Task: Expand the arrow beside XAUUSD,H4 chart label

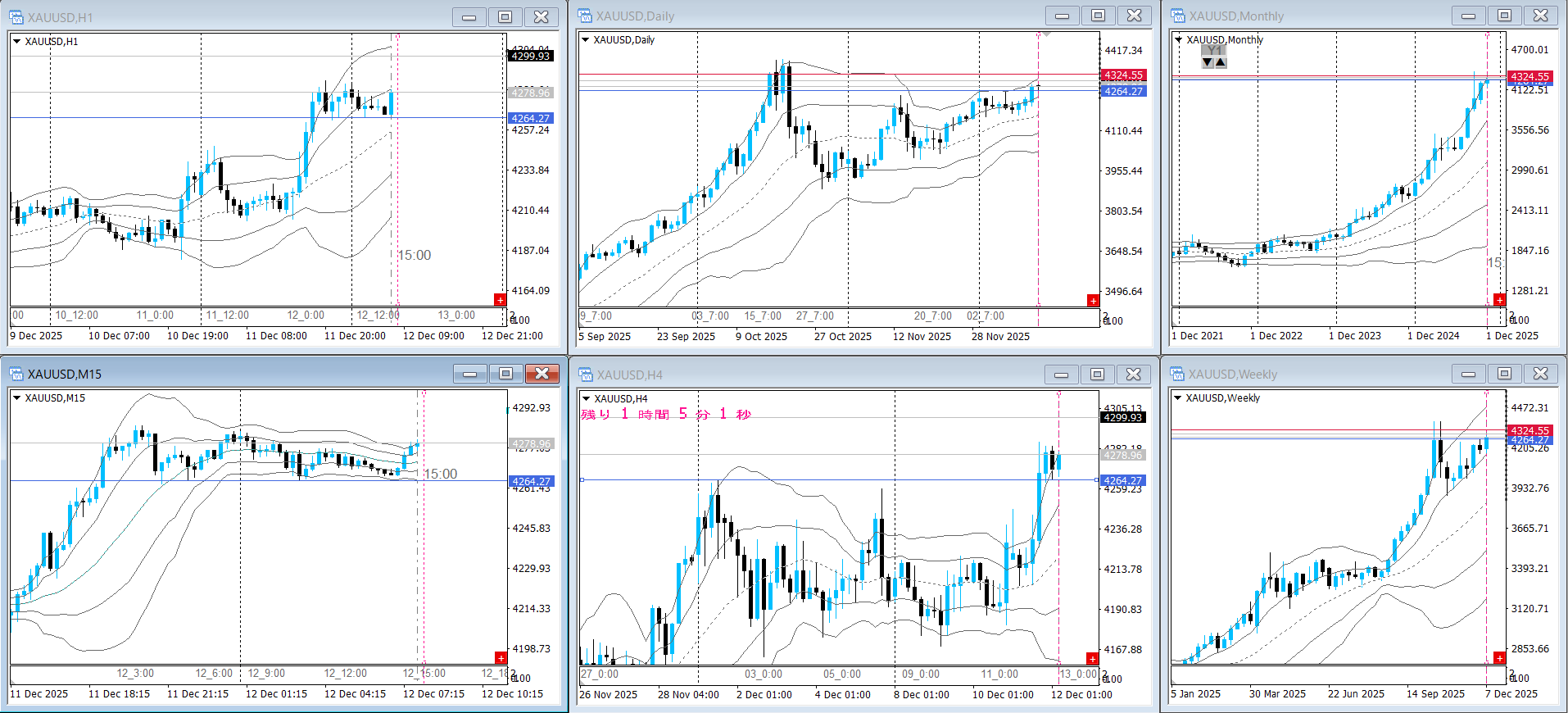Action: [586, 398]
